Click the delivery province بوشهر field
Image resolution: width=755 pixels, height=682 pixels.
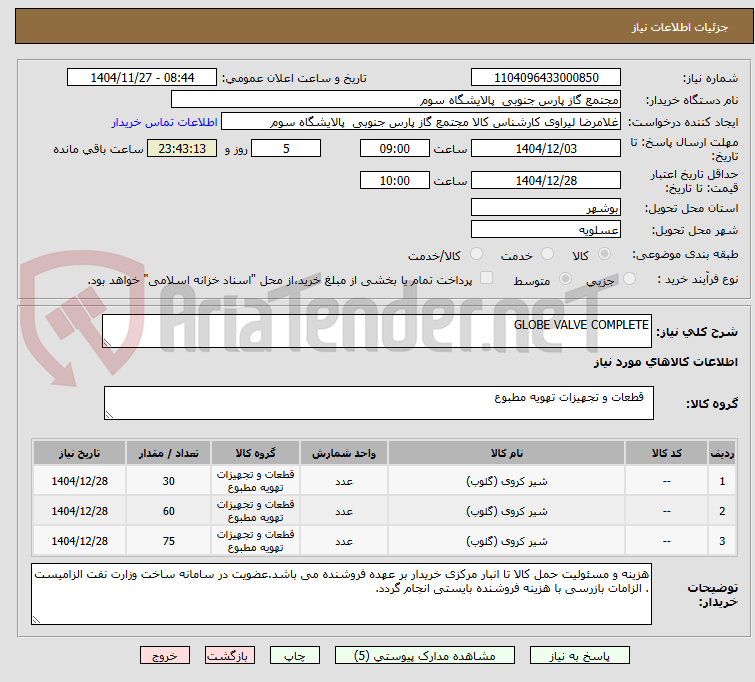(x=546, y=208)
